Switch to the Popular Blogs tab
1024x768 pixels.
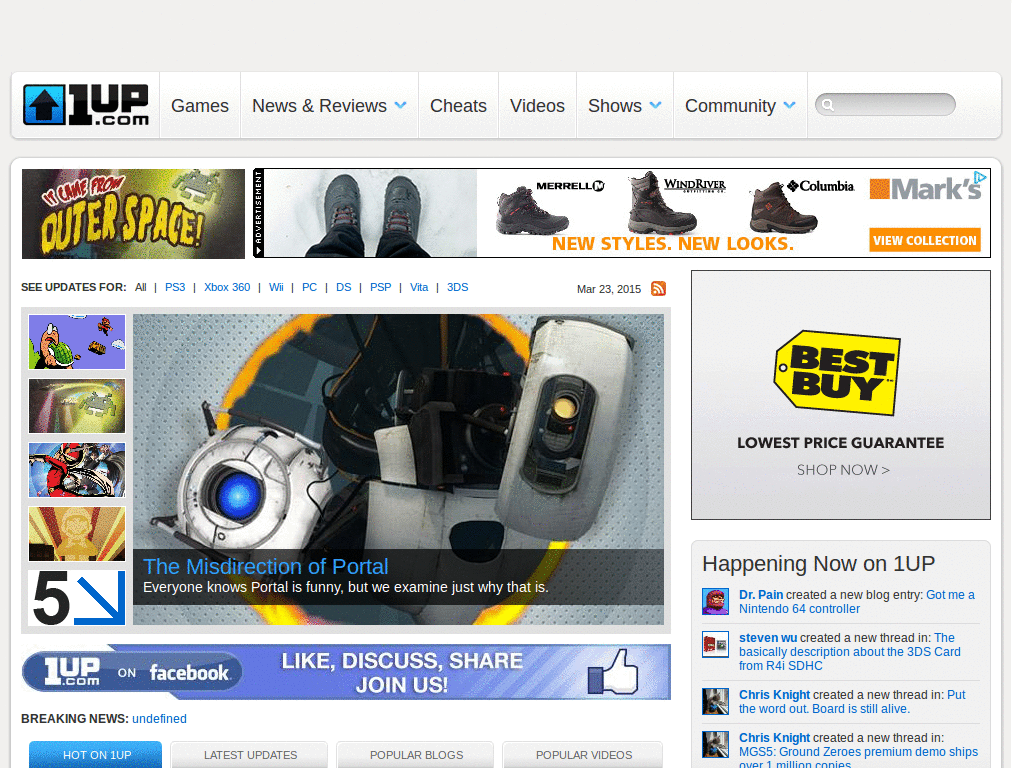tap(416, 755)
